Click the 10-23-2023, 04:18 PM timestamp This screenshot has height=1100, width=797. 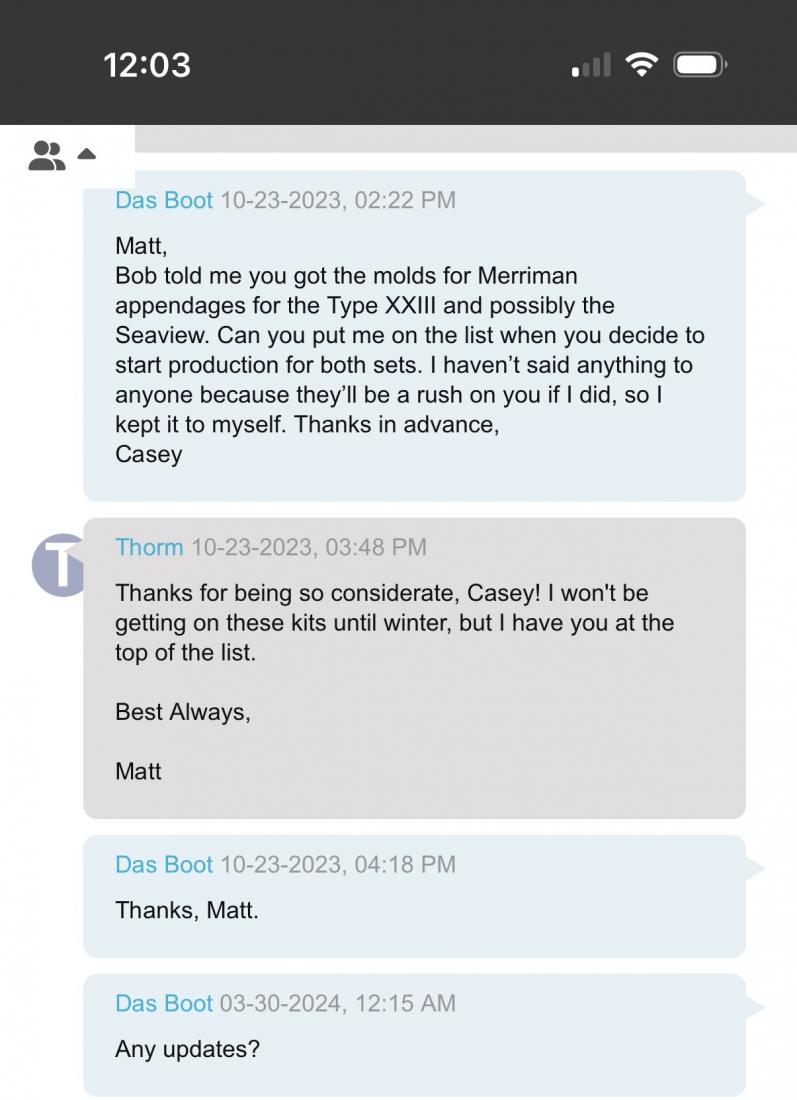tap(337, 864)
